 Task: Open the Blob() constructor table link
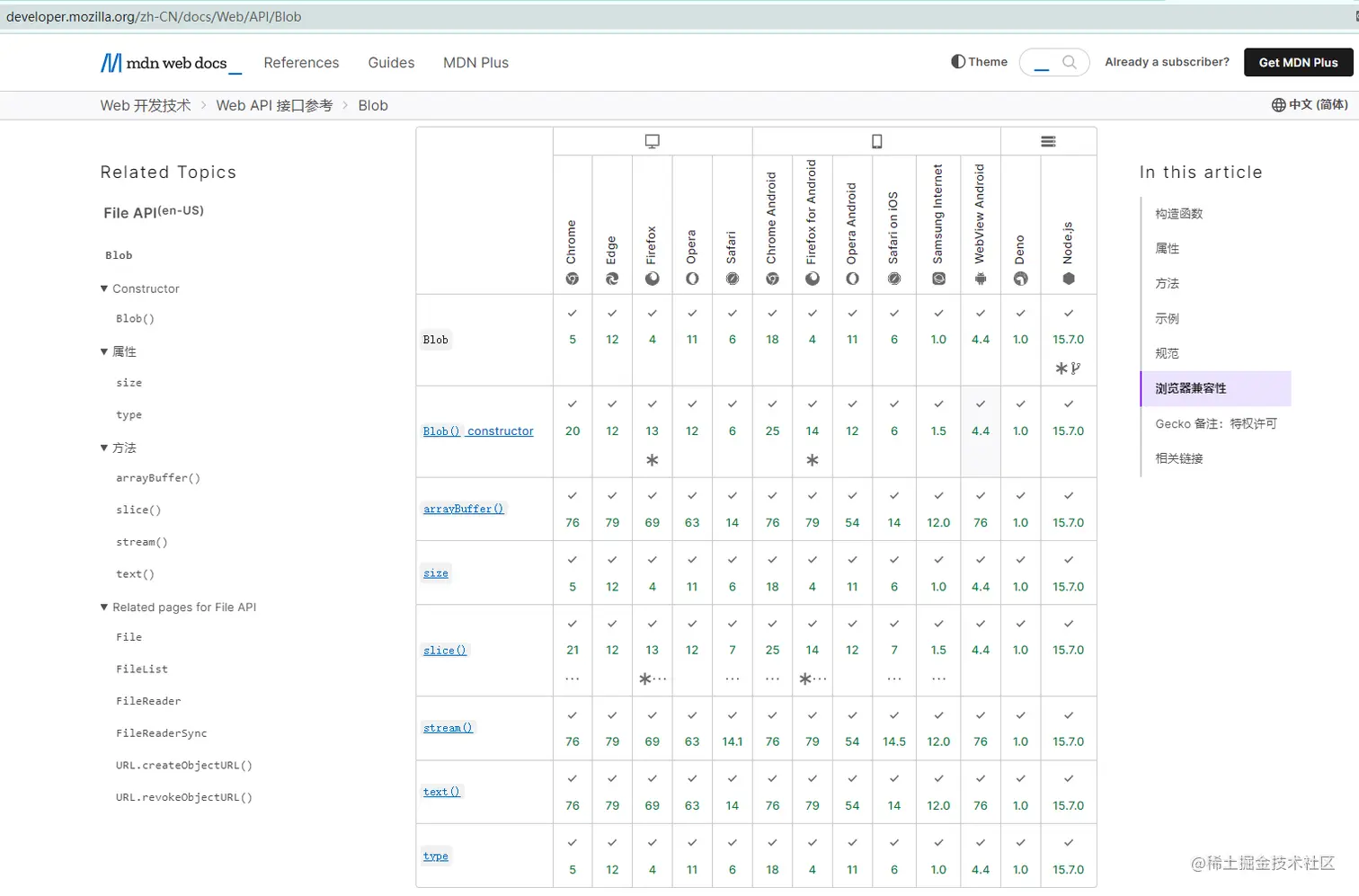[x=478, y=431]
